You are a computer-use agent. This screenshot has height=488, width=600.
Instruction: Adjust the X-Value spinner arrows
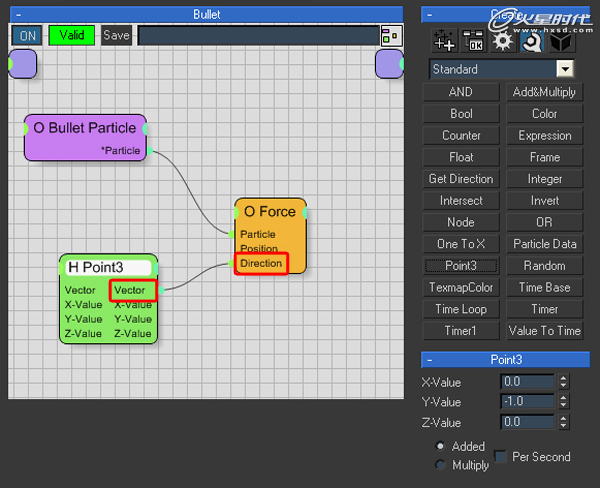563,382
